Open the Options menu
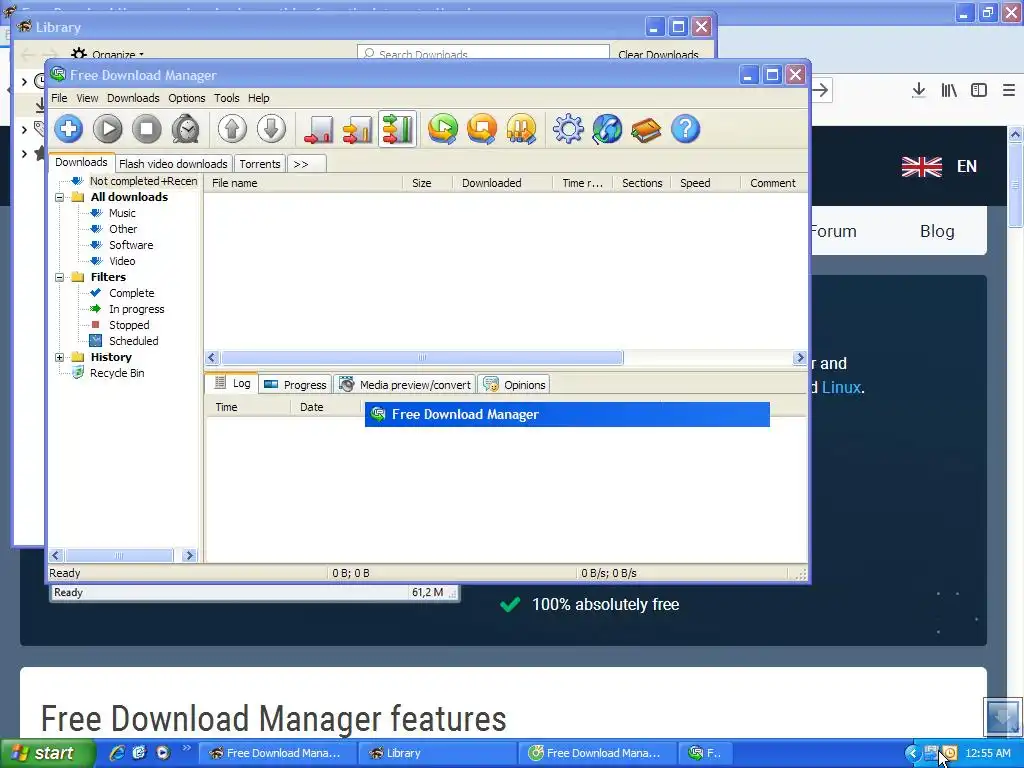 [187, 98]
